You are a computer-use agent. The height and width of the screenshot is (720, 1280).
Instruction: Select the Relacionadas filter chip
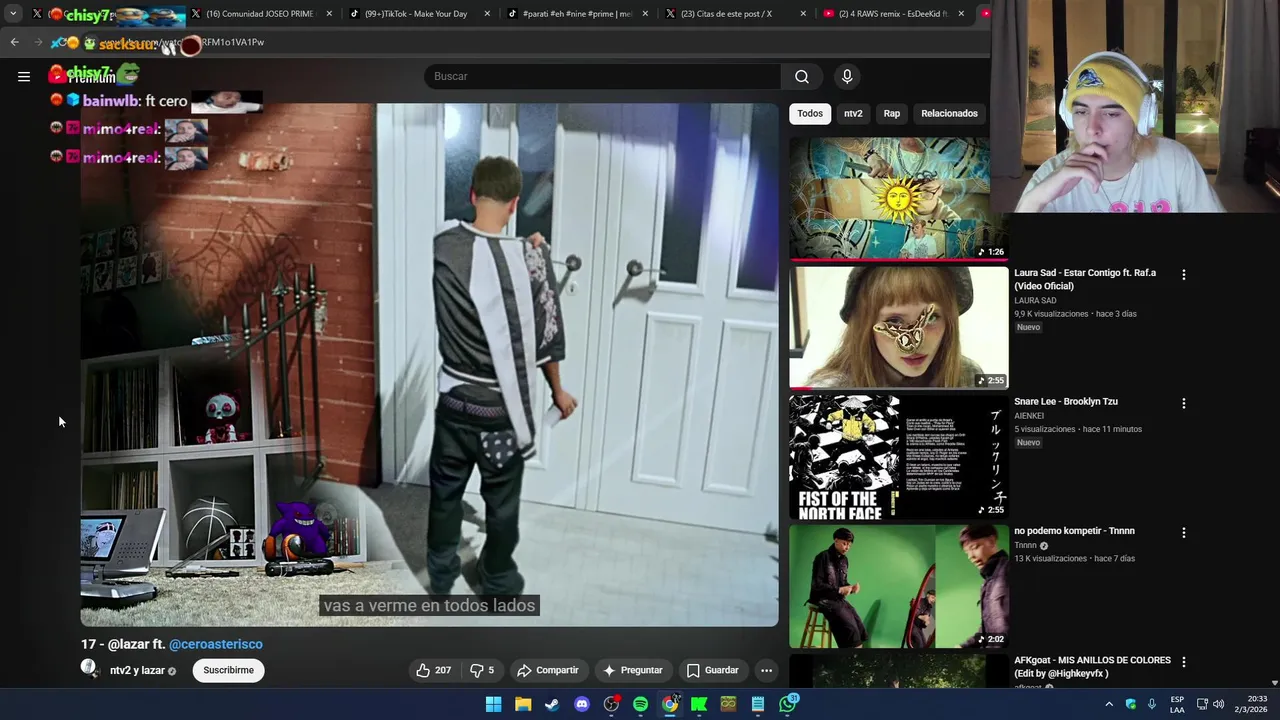[949, 113]
